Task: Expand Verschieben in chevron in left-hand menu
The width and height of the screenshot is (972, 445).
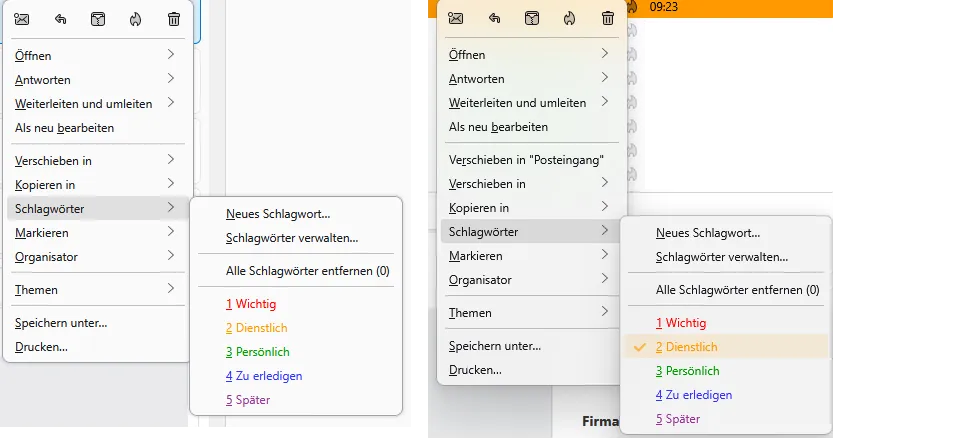Action: (171, 159)
